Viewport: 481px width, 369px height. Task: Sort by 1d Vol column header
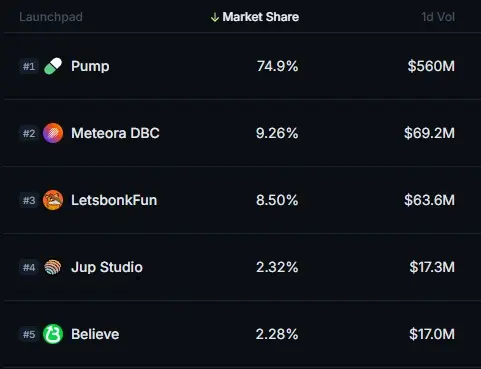[438, 17]
